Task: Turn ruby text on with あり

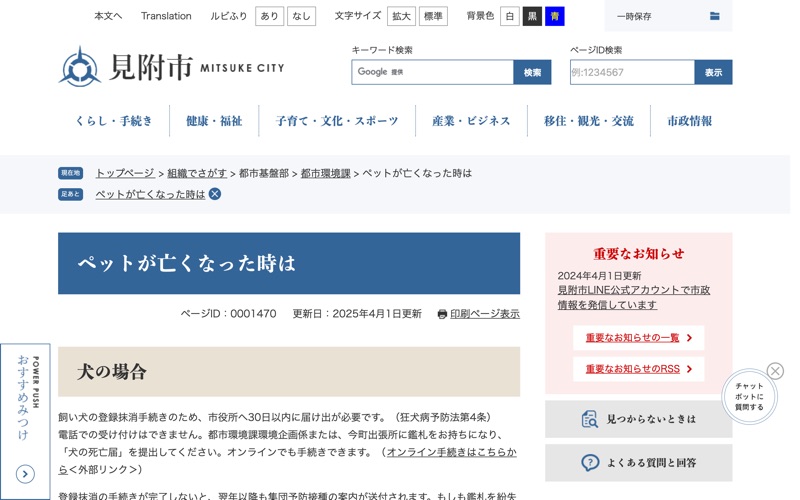Action: click(269, 16)
